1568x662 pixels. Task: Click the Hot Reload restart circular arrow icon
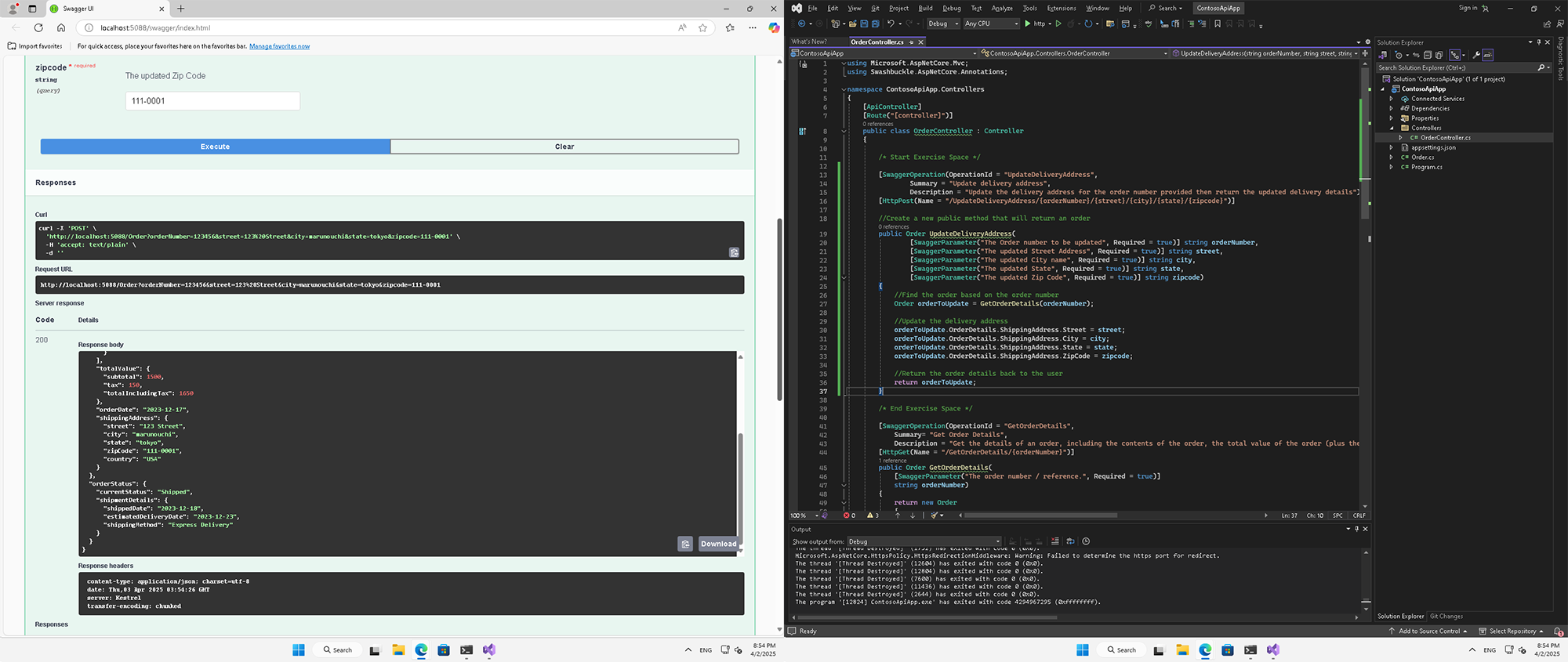point(1088,24)
